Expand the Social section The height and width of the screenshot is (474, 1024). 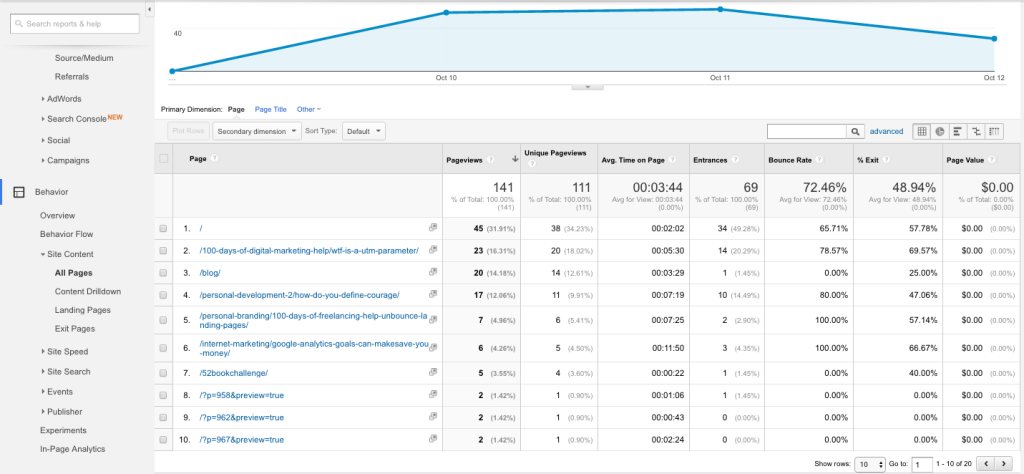coord(56,140)
